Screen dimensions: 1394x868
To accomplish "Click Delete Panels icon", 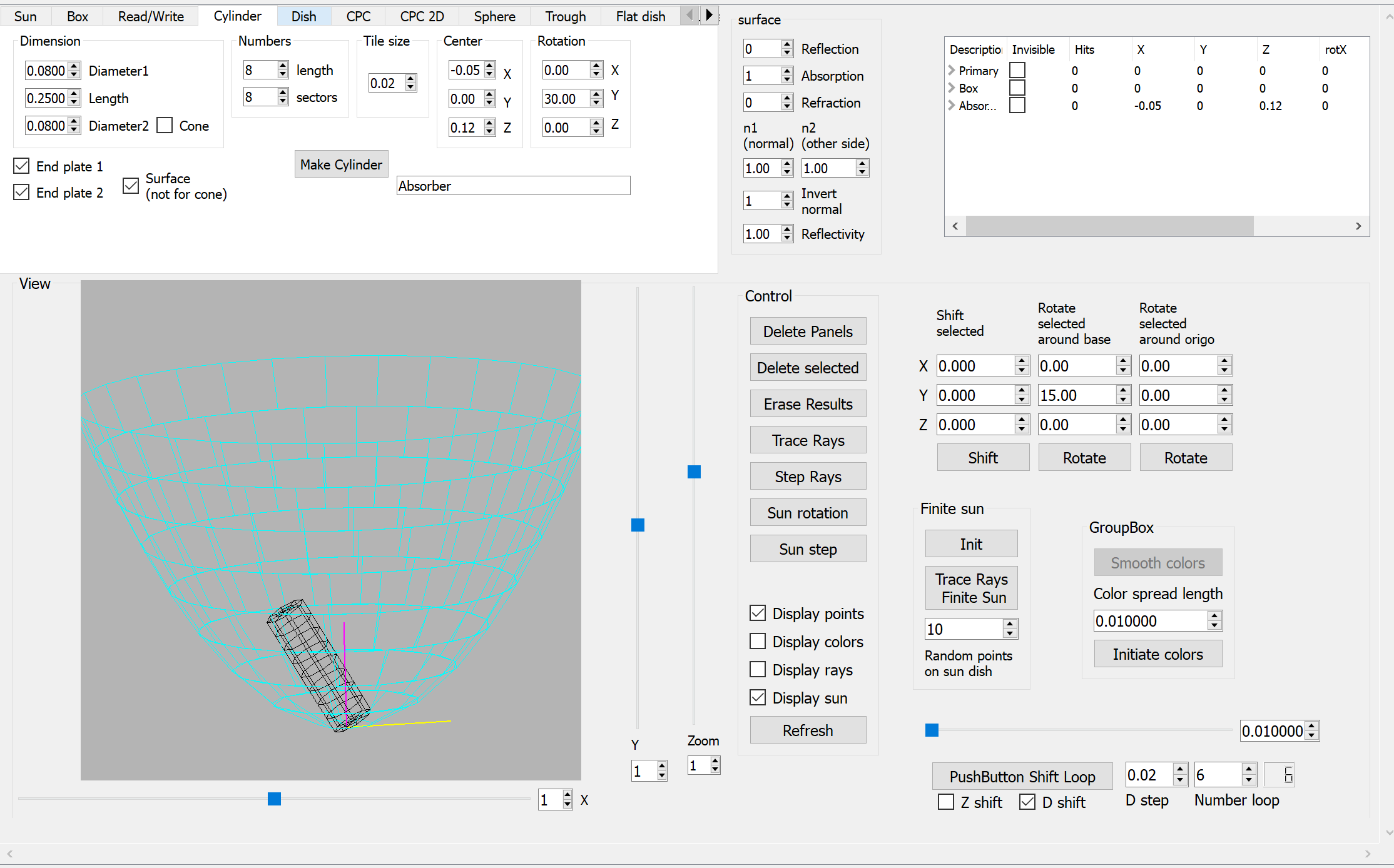I will point(808,330).
